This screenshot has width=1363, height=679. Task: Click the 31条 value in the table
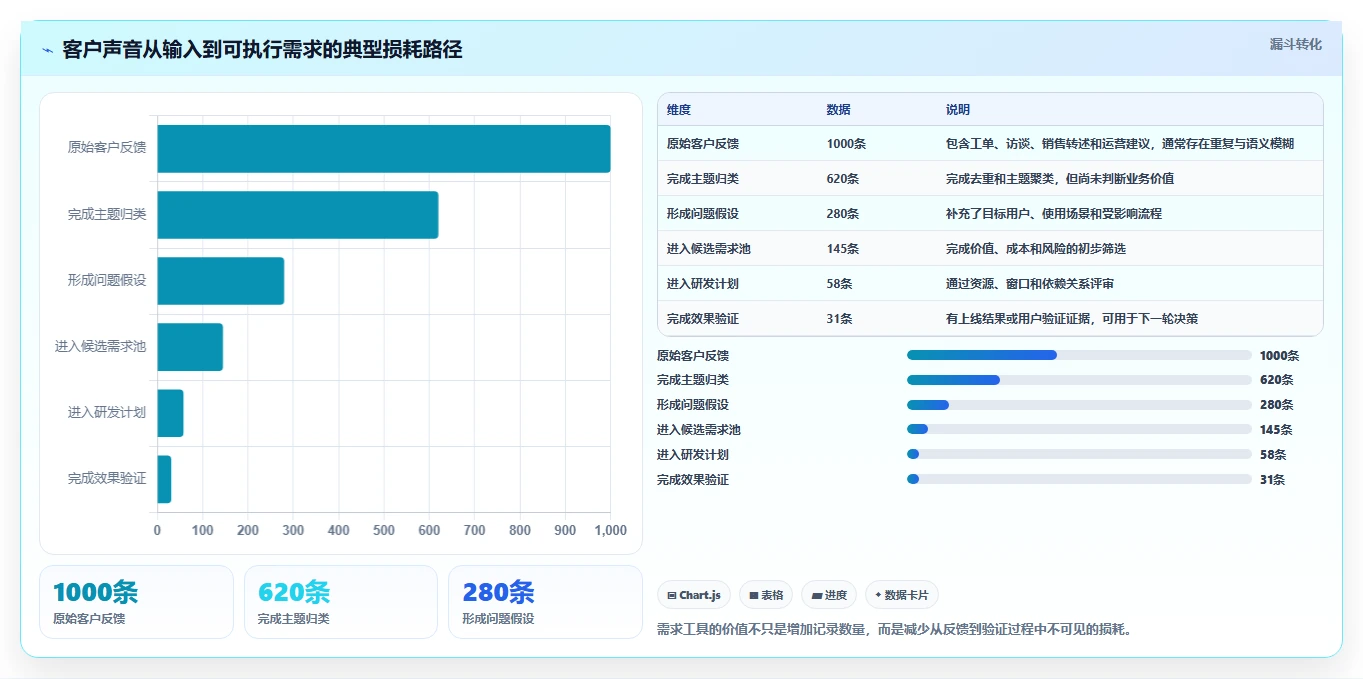tap(840, 319)
